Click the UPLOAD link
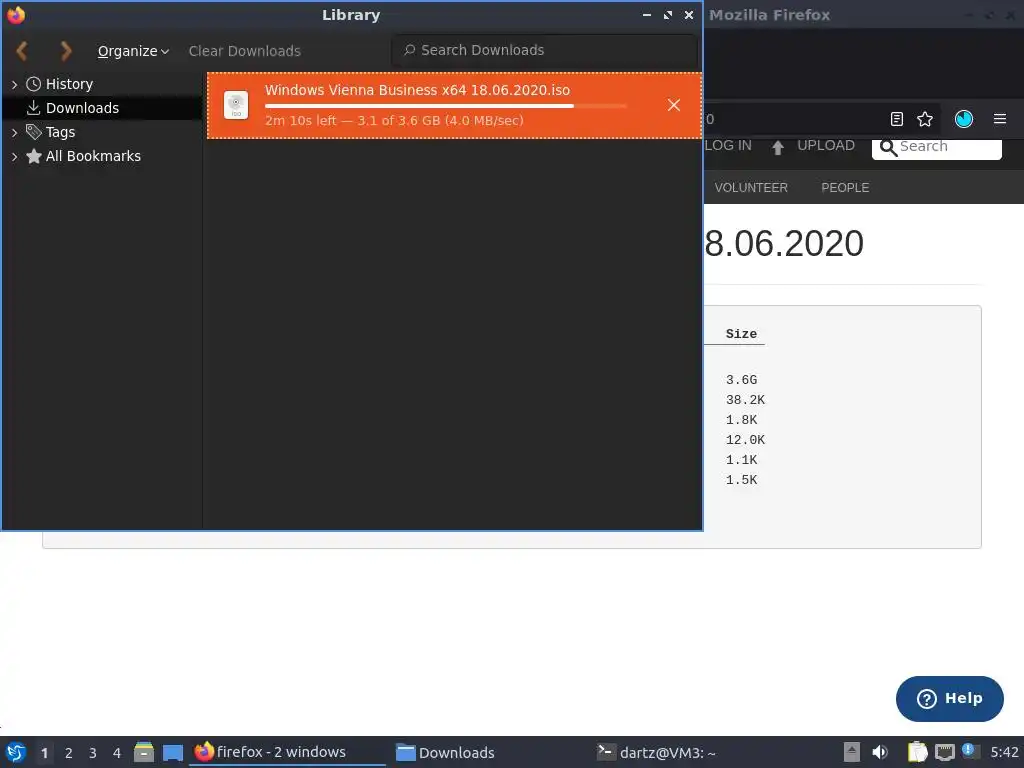This screenshot has width=1024, height=768. click(825, 146)
